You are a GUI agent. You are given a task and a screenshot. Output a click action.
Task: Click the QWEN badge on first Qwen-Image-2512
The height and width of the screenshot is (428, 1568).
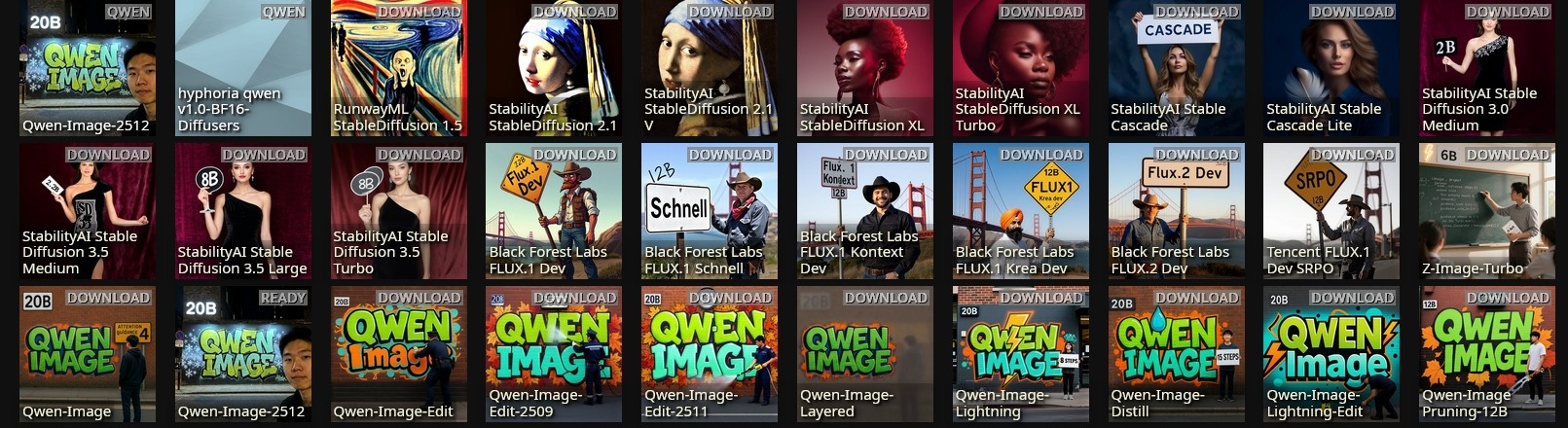pyautogui.click(x=128, y=12)
